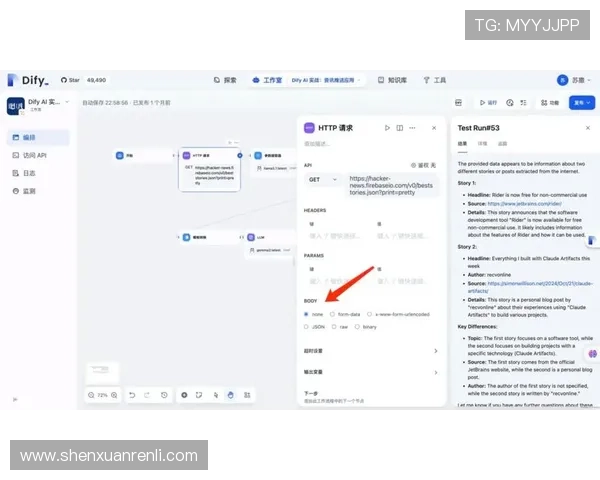Select 日志 (Logs) in the left sidebar
The width and height of the screenshot is (600, 480).
click(38, 173)
